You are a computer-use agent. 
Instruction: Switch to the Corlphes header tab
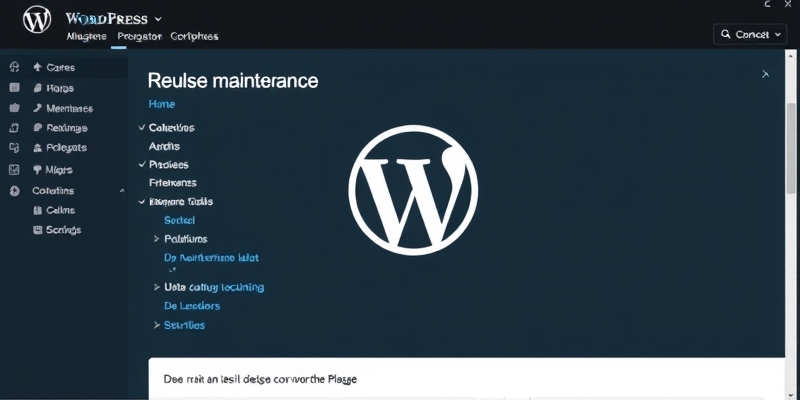pyautogui.click(x=194, y=36)
